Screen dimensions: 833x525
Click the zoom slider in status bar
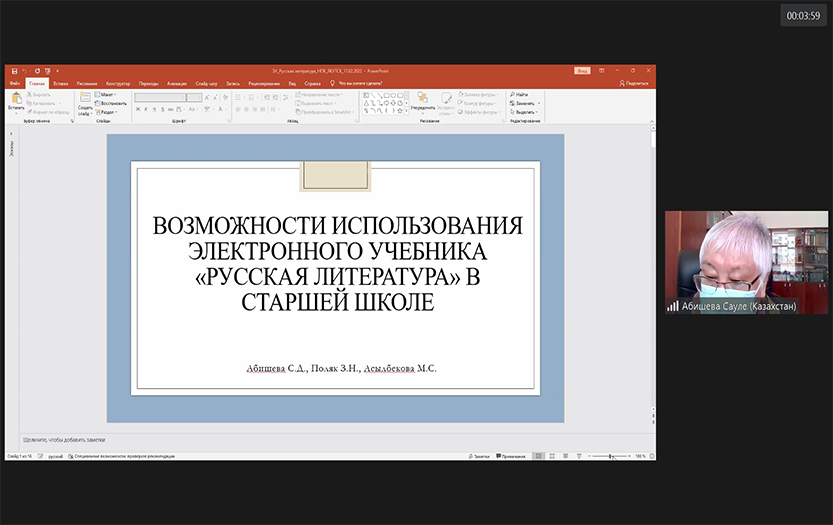pyautogui.click(x=612, y=456)
